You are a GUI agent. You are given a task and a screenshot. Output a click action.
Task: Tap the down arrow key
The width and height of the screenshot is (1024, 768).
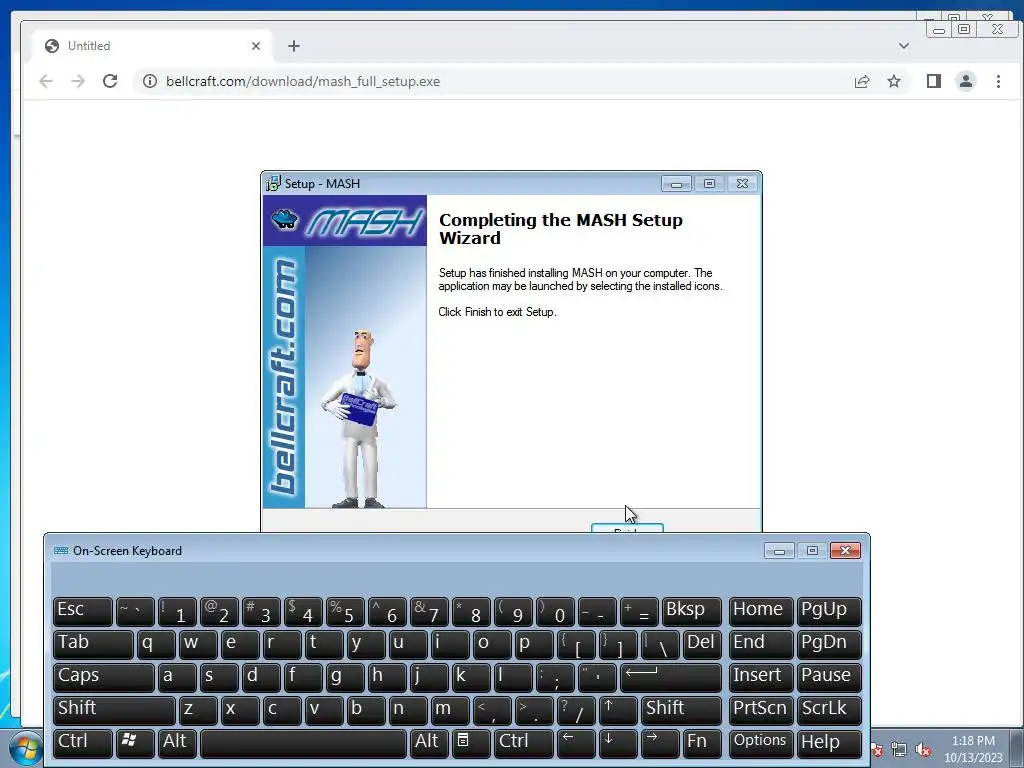click(x=618, y=743)
